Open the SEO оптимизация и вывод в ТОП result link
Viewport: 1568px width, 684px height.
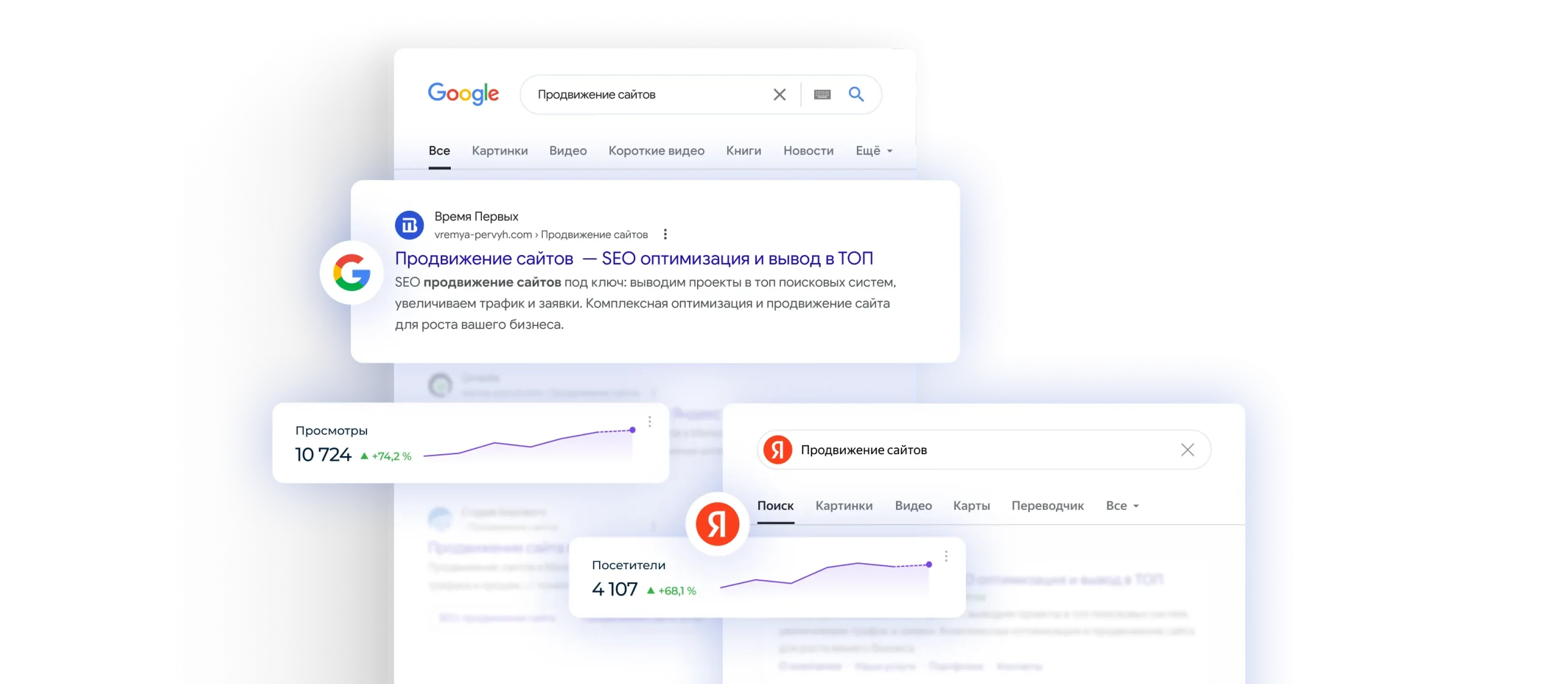(633, 258)
